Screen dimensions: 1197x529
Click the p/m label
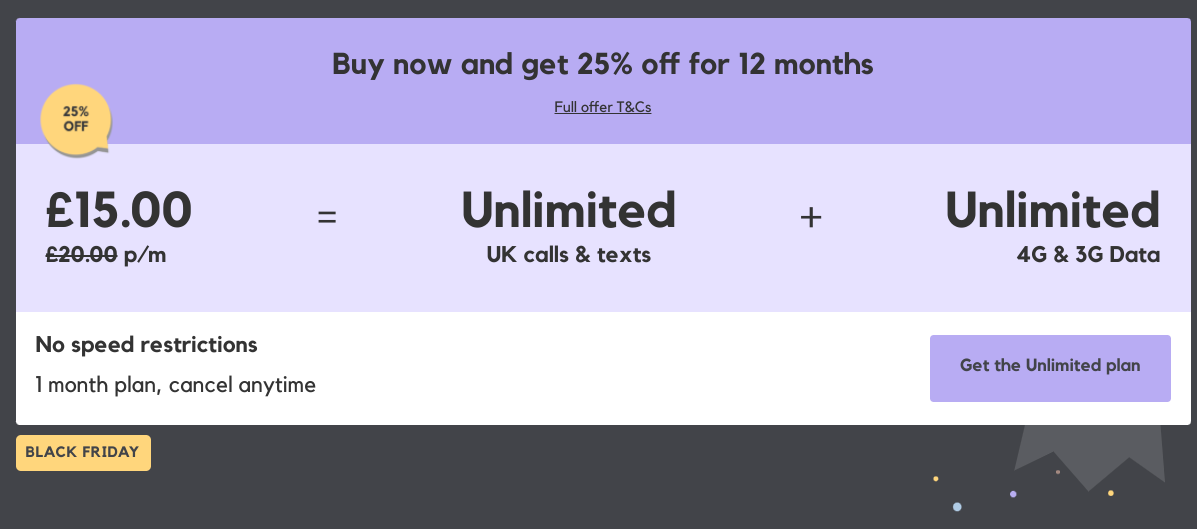(x=145, y=256)
